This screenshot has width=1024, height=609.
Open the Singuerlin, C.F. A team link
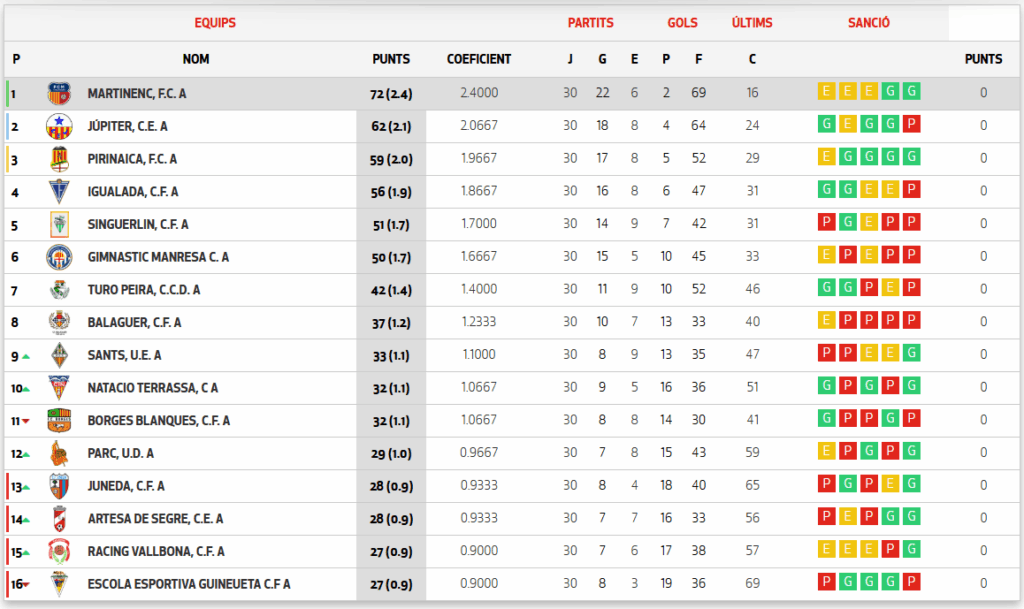point(138,225)
